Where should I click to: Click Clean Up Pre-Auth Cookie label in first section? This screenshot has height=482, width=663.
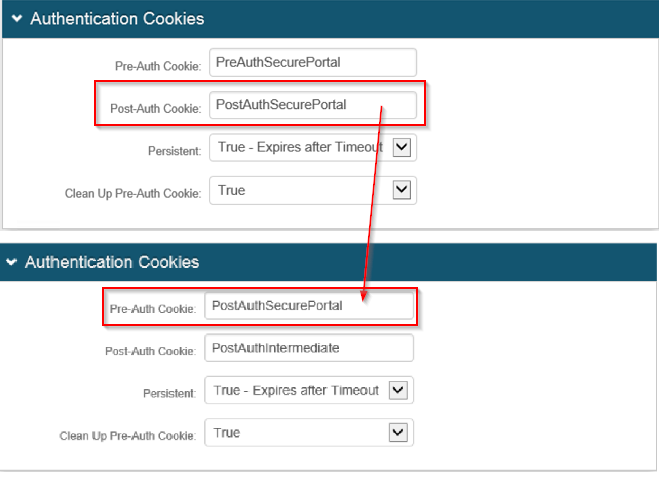point(133,194)
